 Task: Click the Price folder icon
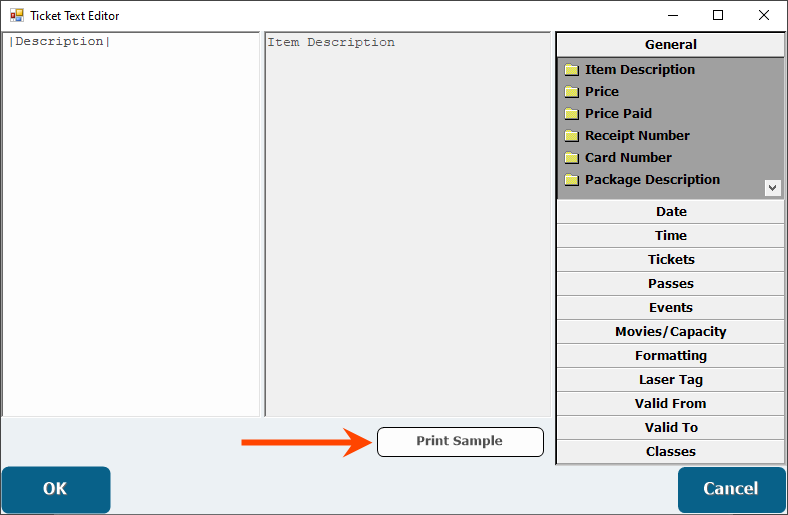[x=571, y=92]
